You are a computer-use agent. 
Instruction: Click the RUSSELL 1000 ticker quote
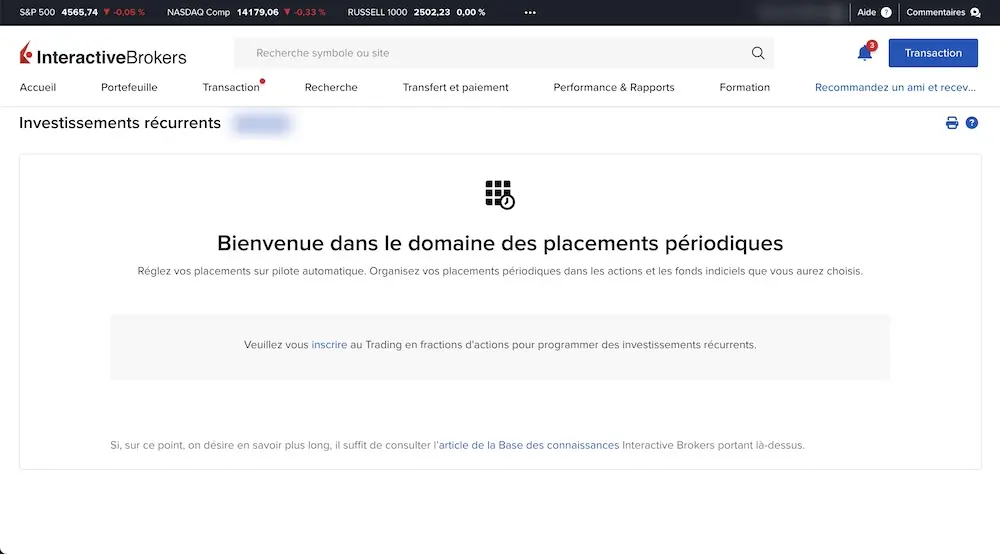click(x=416, y=12)
